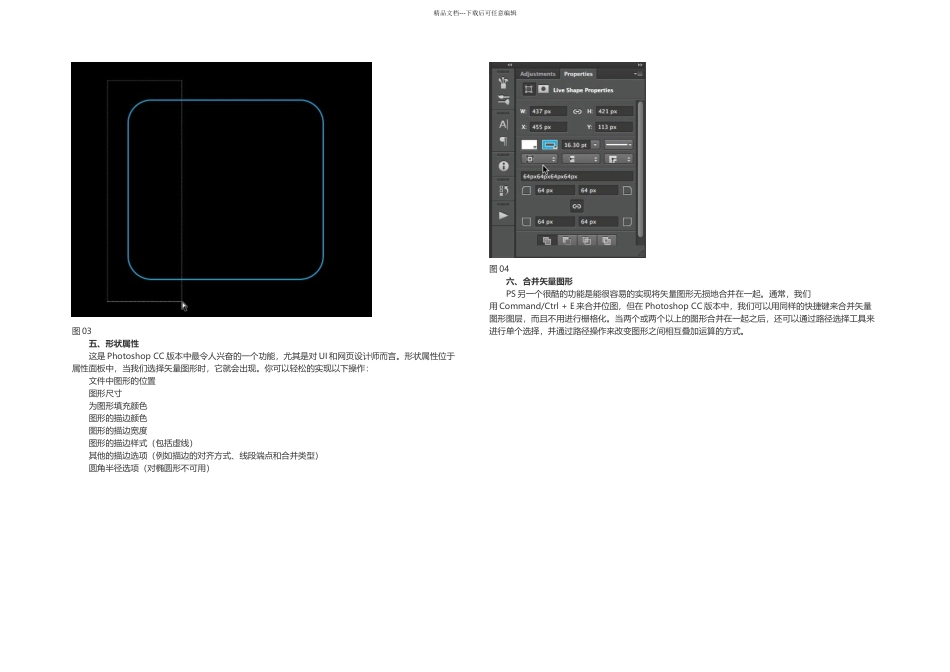Screen dimensions: 950x672
Task: Click the bottom-left corner radius icon
Action: coord(526,222)
